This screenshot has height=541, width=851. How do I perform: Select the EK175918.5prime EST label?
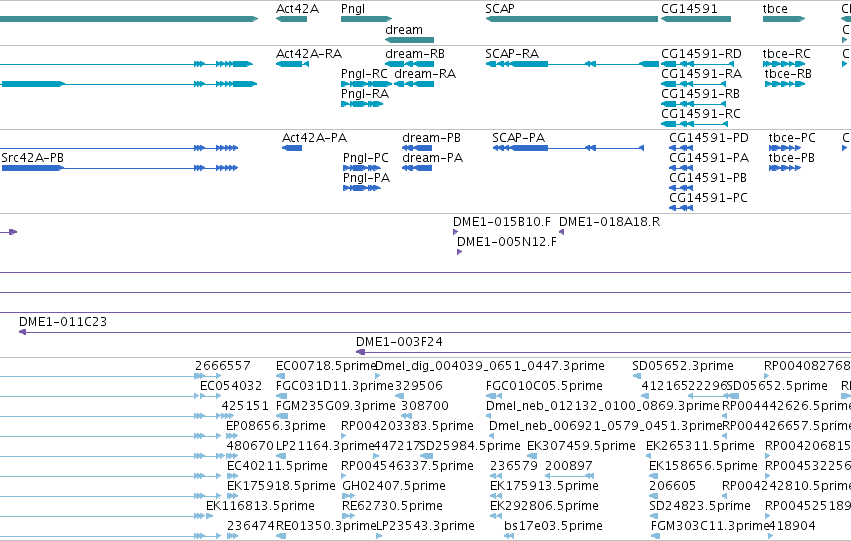pyautogui.click(x=281, y=487)
